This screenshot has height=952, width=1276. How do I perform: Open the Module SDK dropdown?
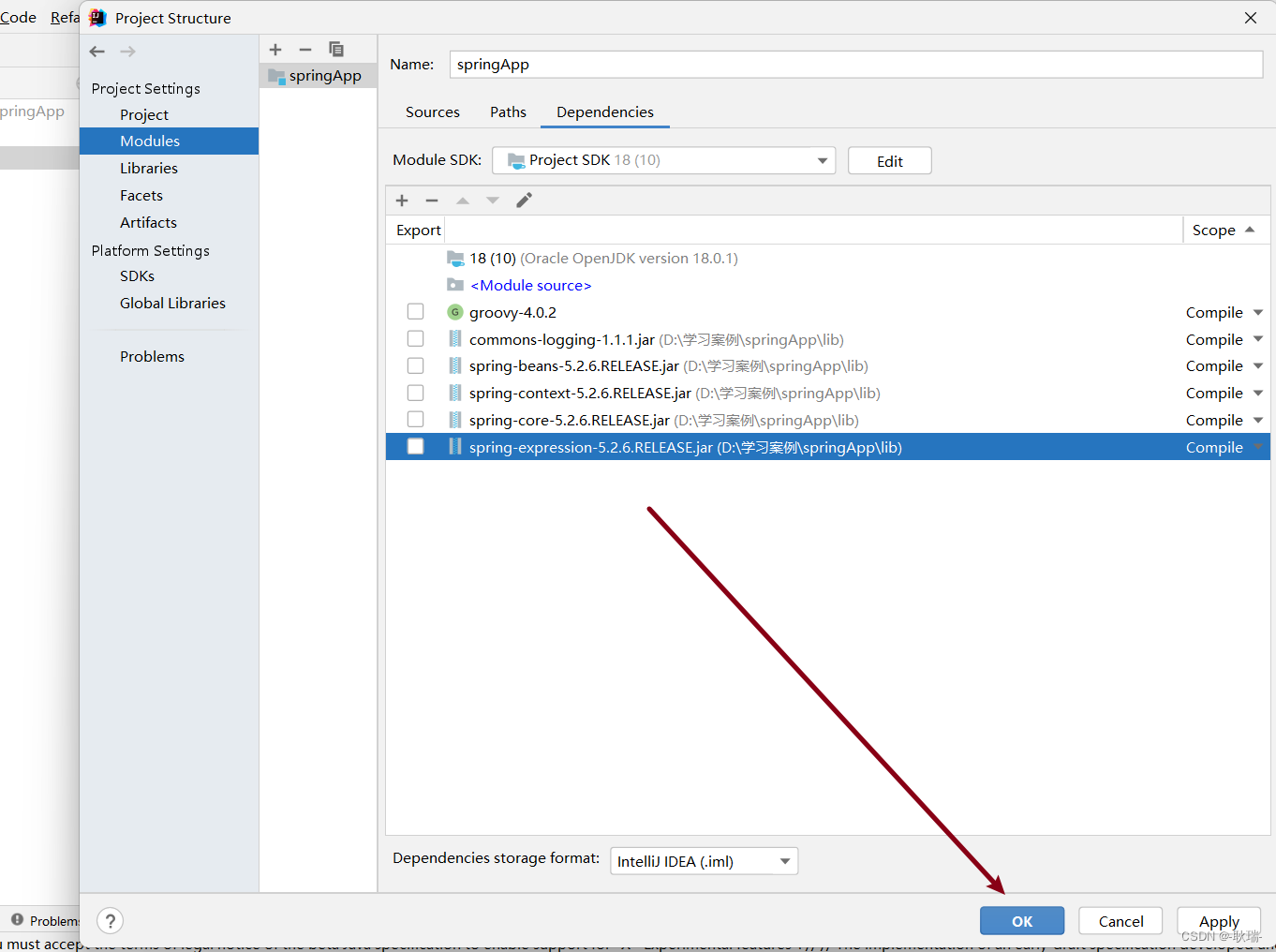(664, 160)
